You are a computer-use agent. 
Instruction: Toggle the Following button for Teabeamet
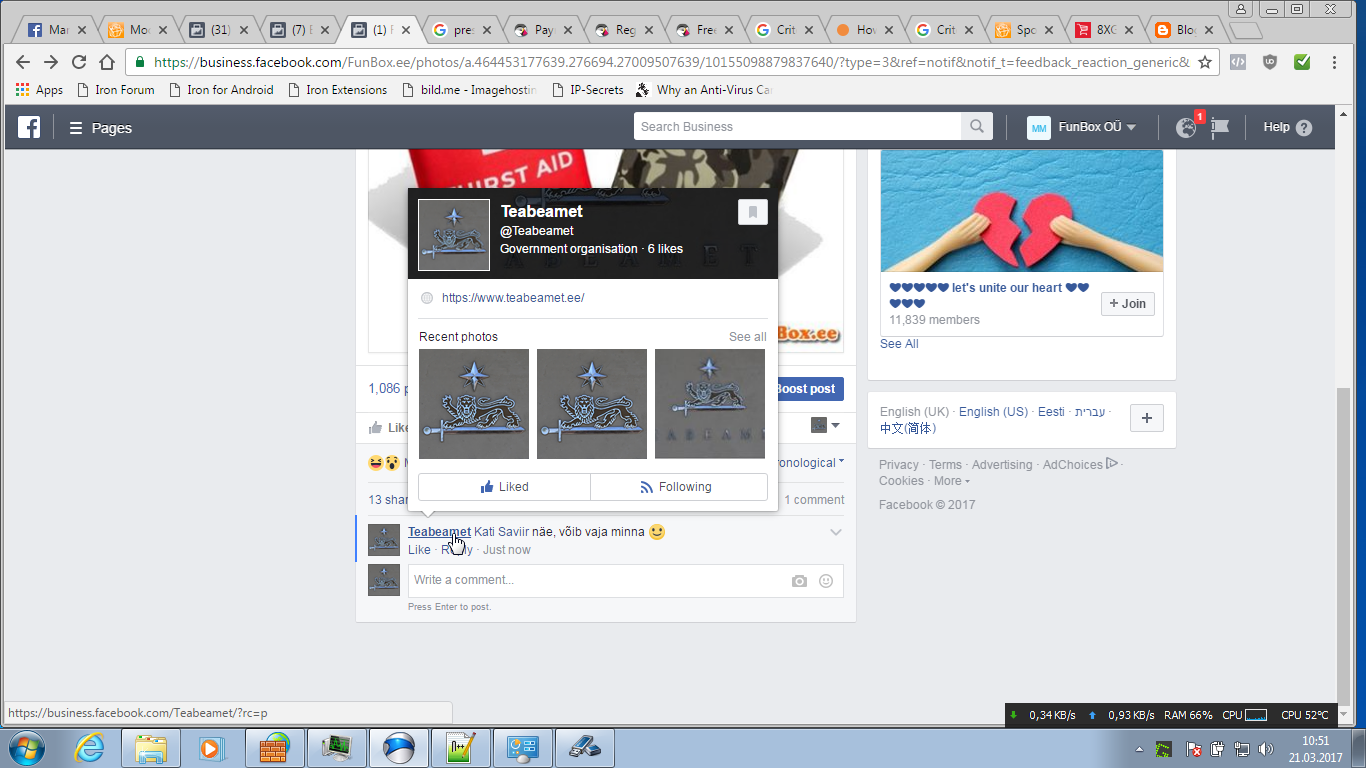click(679, 487)
